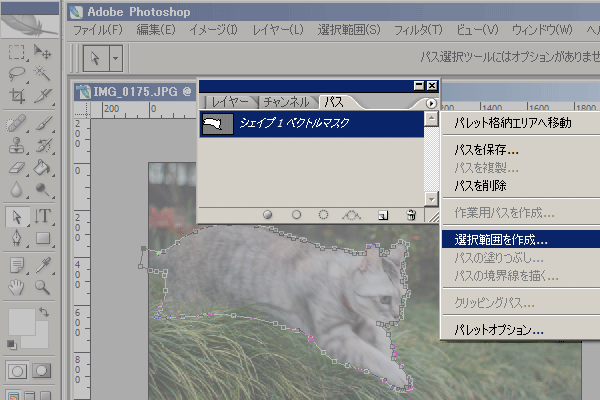
Task: Select the Rectangular Marquee tool
Action: coord(17,51)
